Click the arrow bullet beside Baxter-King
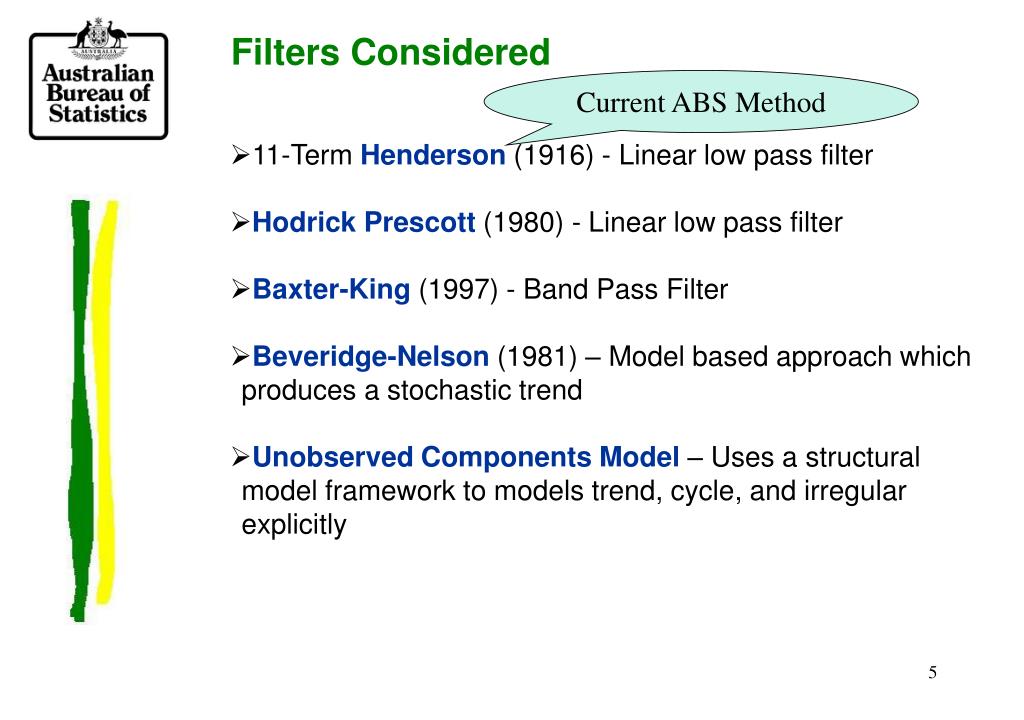Screen dimensions: 1024x720 tap(240, 290)
